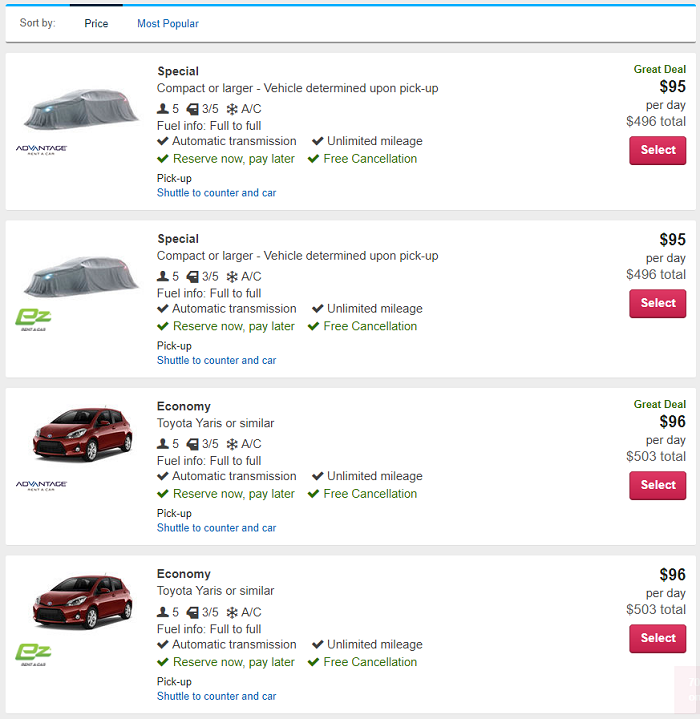Select the E-Z Economy Toyota Yaris
This screenshot has width=700, height=719.
pyautogui.click(x=657, y=638)
